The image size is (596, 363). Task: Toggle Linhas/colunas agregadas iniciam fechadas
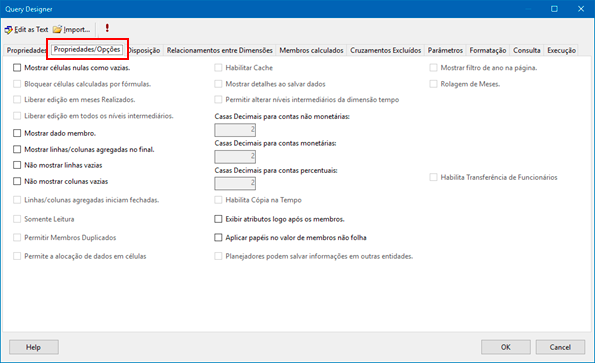click(17, 200)
